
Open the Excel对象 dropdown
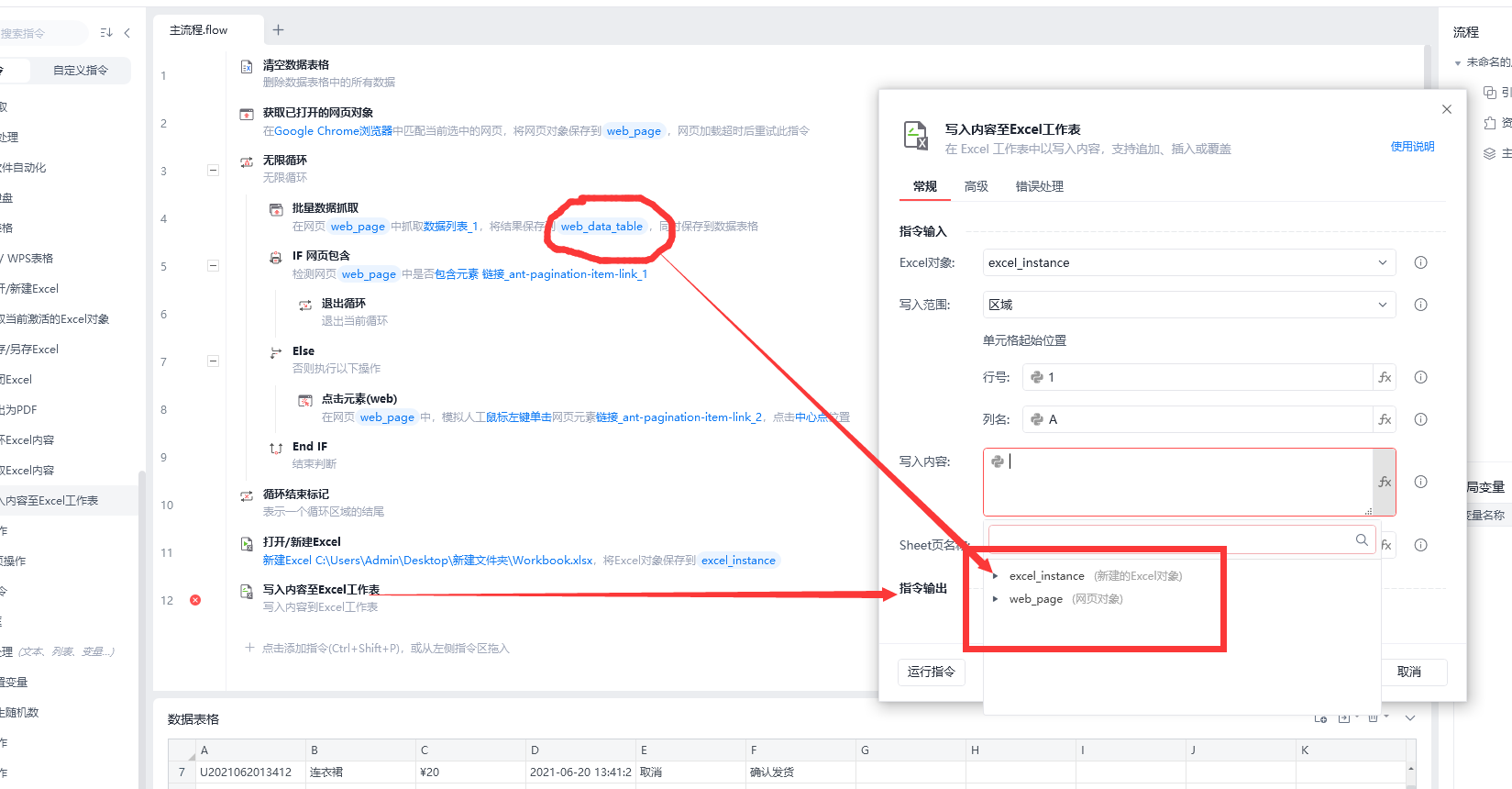[1189, 262]
